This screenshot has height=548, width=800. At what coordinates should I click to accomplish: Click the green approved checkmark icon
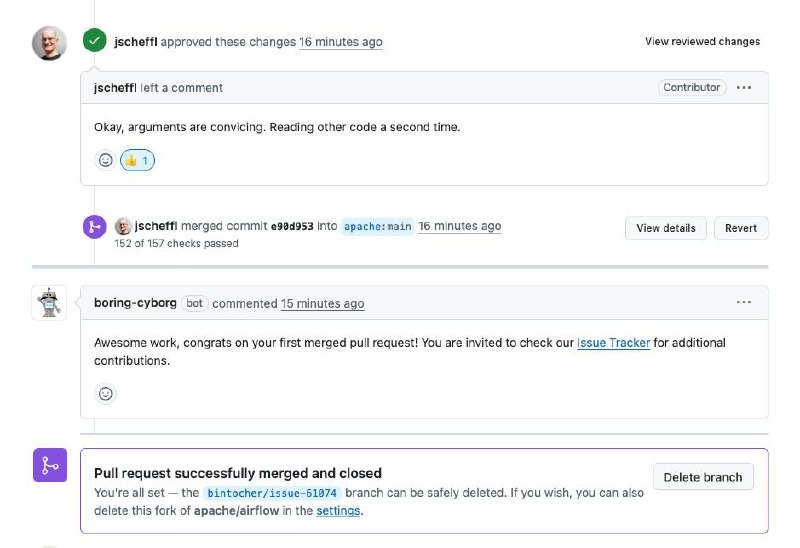click(94, 41)
